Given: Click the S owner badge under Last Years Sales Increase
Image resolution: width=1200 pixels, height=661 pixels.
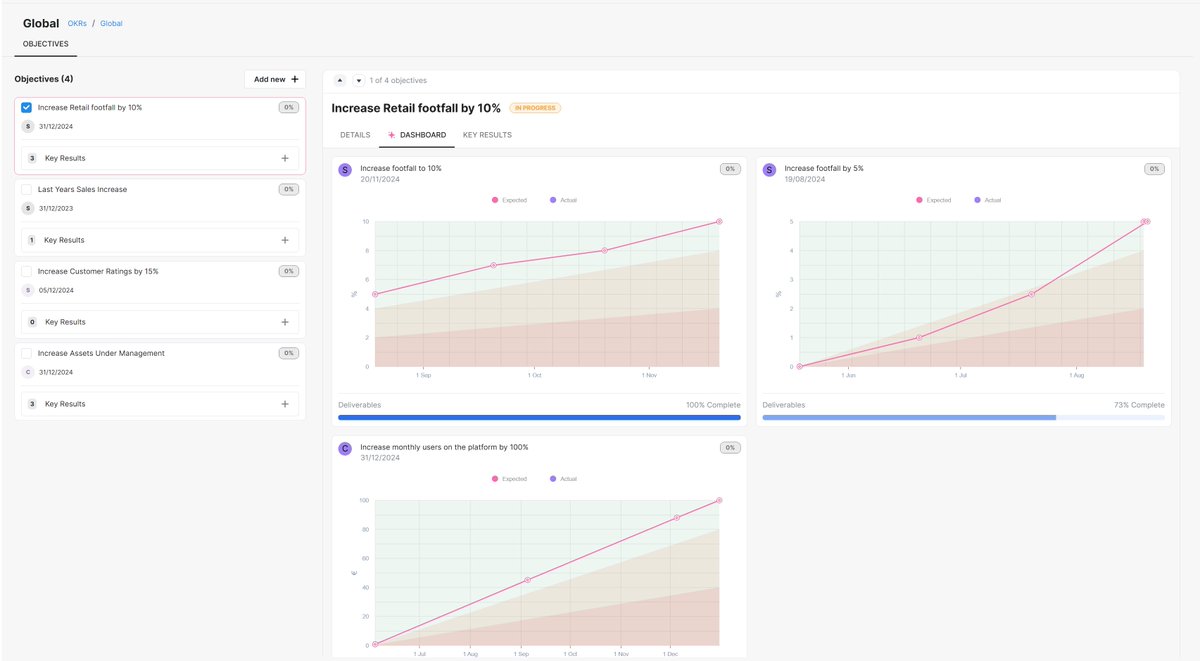Looking at the screenshot, I should (28, 208).
